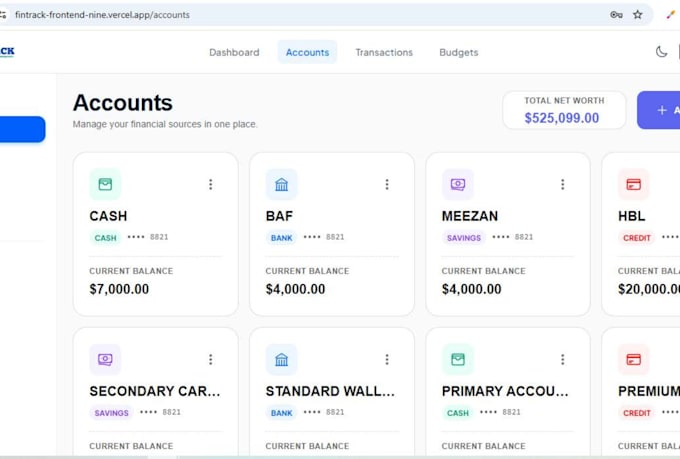This screenshot has width=680, height=459.
Task: Click the $525,099.00 net worth value
Action: tap(562, 118)
